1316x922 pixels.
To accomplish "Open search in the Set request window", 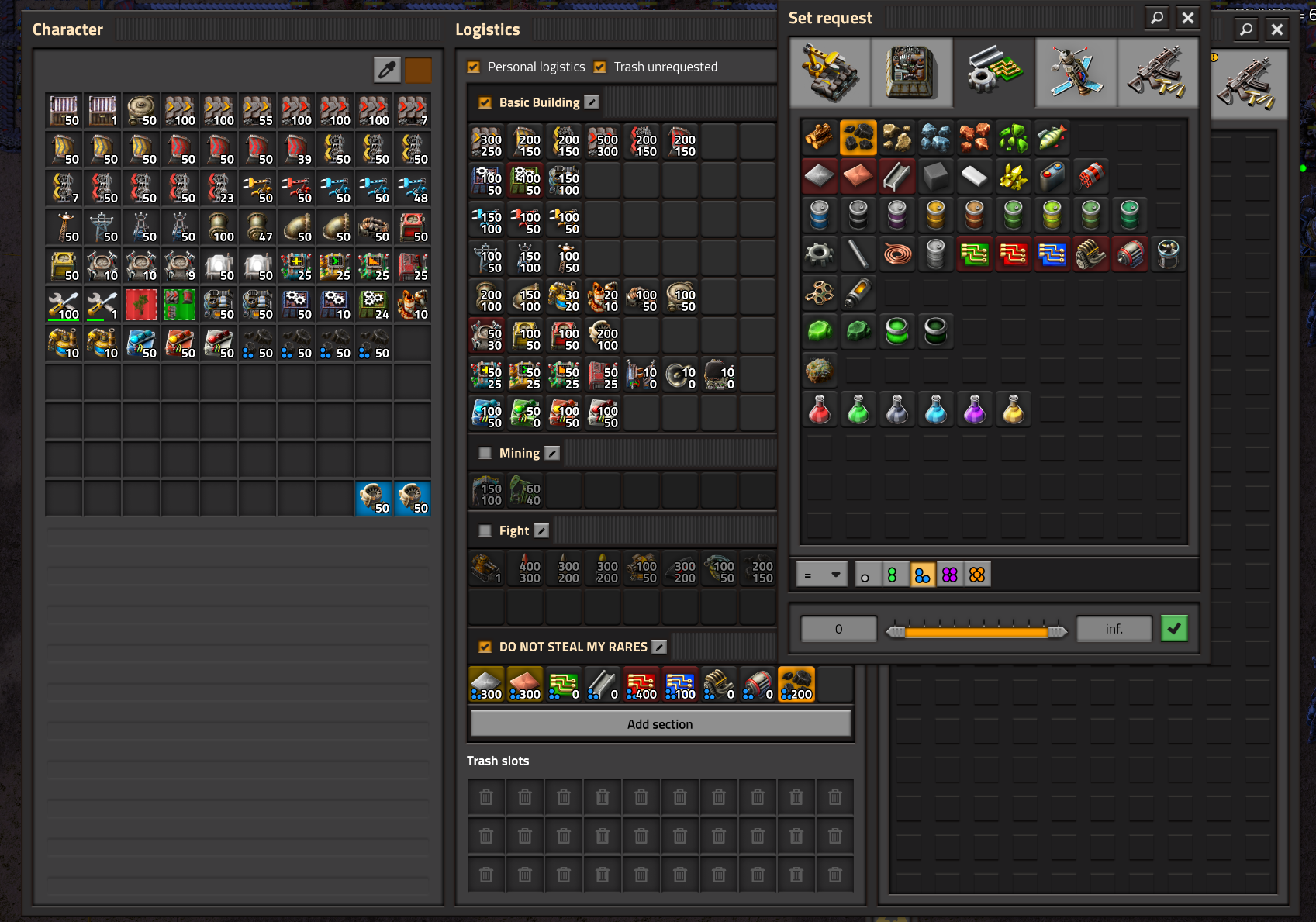I will [1157, 18].
